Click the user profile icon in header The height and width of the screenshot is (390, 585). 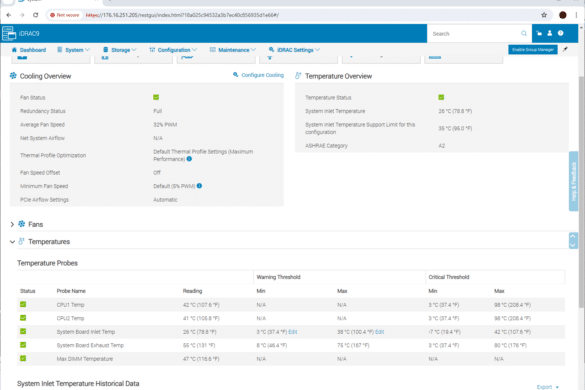coord(550,33)
